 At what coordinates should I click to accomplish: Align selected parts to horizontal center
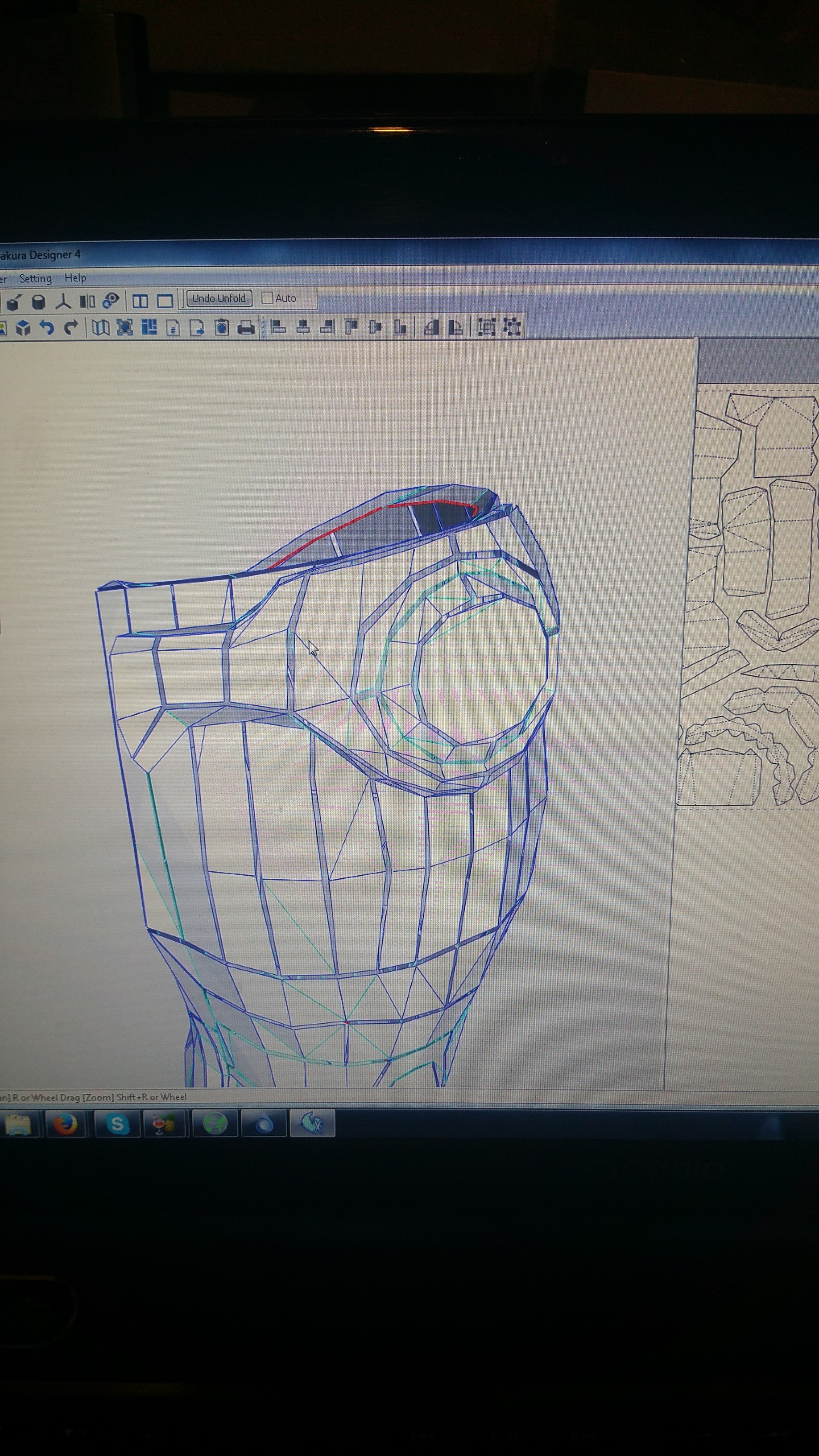(x=303, y=327)
